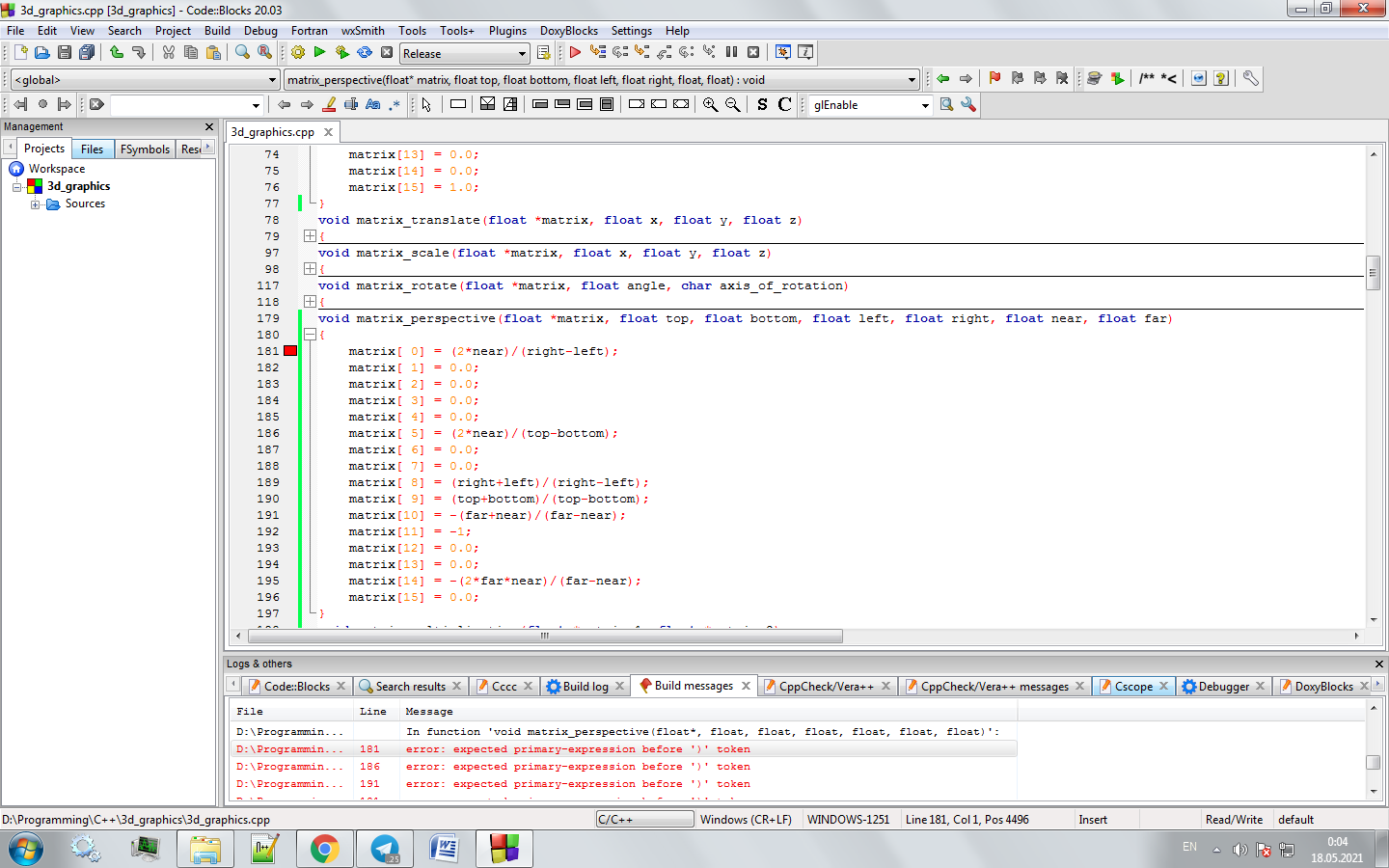Click the Save all files icon
Screen dimensions: 1389x868
click(x=87, y=53)
